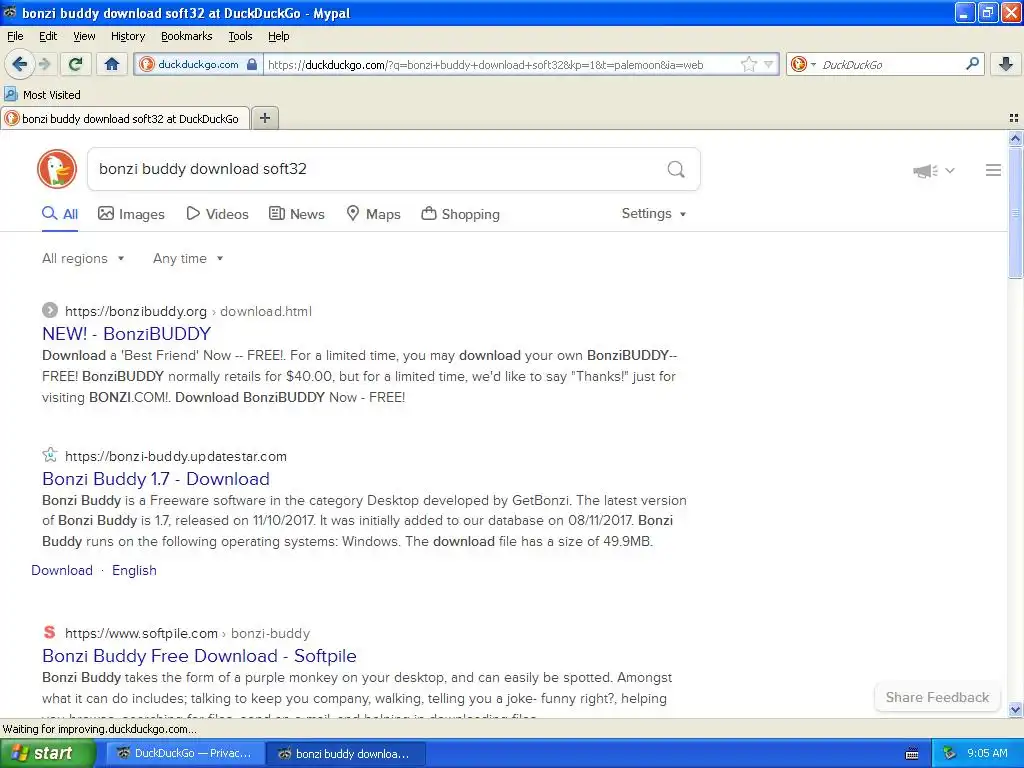Image resolution: width=1024 pixels, height=768 pixels.
Task: Click the DuckDuckGo duck logo
Action: [57, 169]
